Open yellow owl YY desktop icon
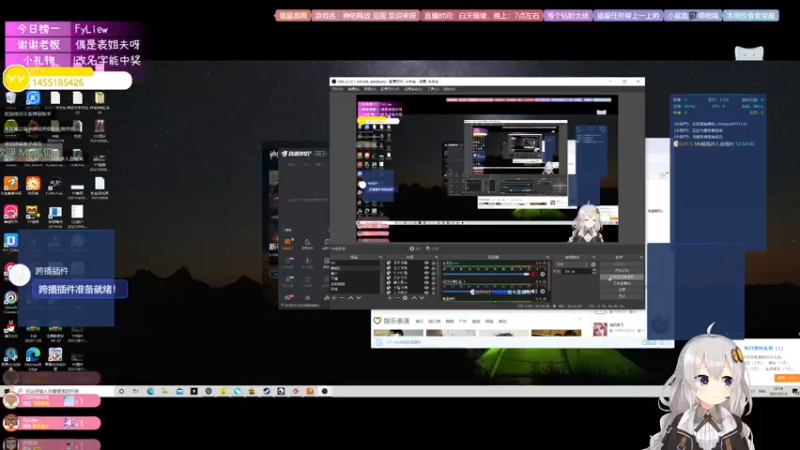 (x=33, y=214)
